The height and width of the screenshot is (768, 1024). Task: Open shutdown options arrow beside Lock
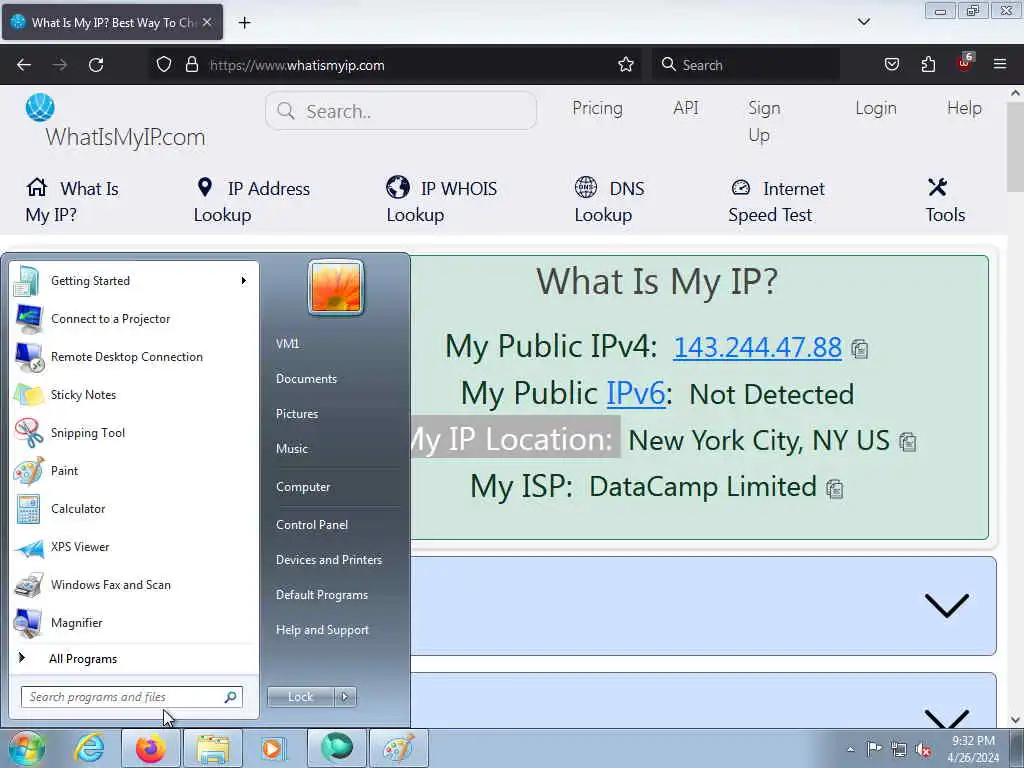point(345,697)
